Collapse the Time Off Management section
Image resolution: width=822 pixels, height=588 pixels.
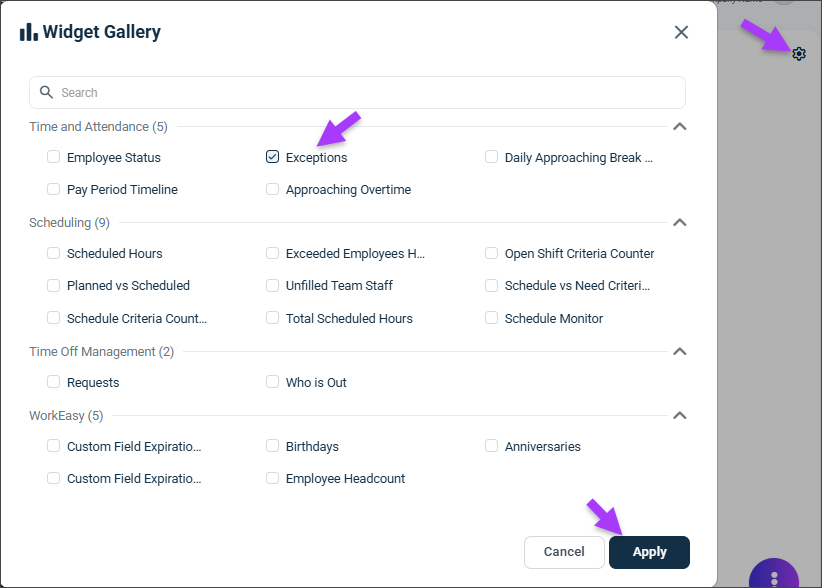tap(679, 351)
